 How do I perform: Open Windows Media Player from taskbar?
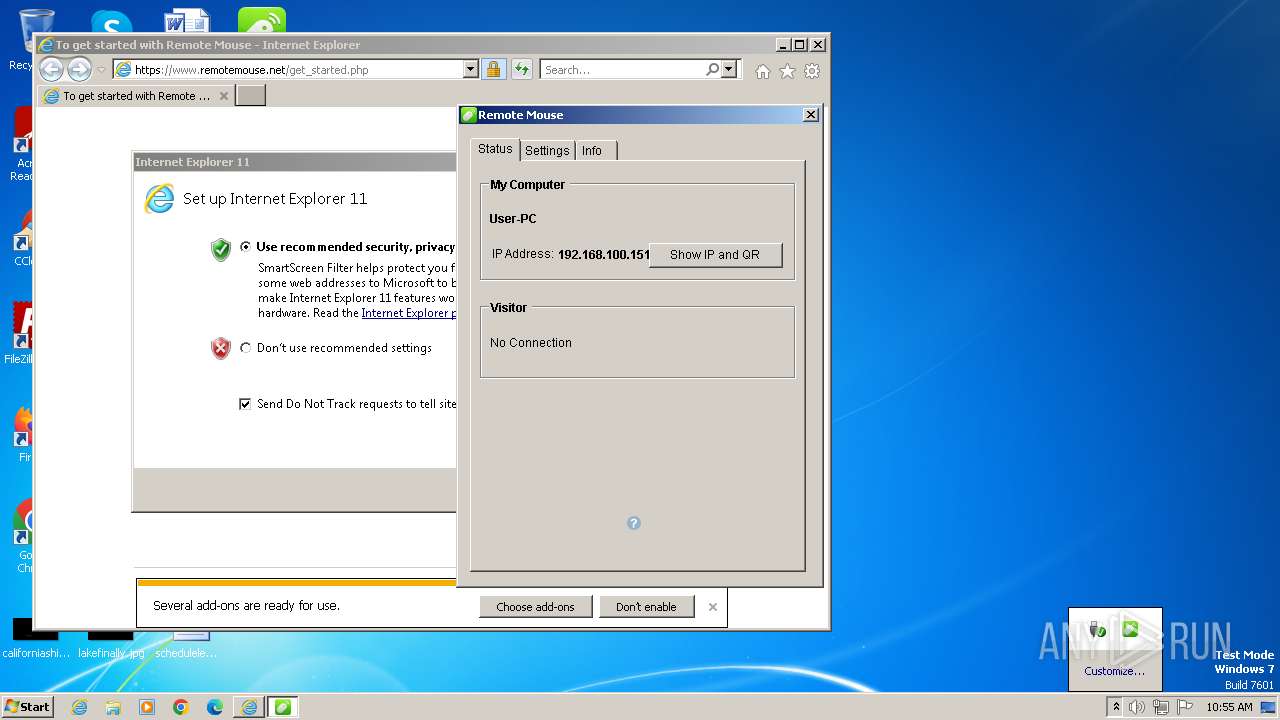click(147, 707)
